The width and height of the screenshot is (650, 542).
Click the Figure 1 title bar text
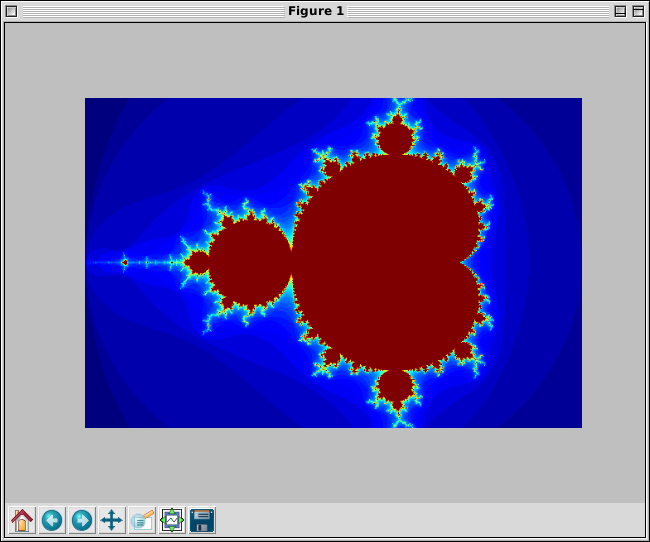pos(316,11)
